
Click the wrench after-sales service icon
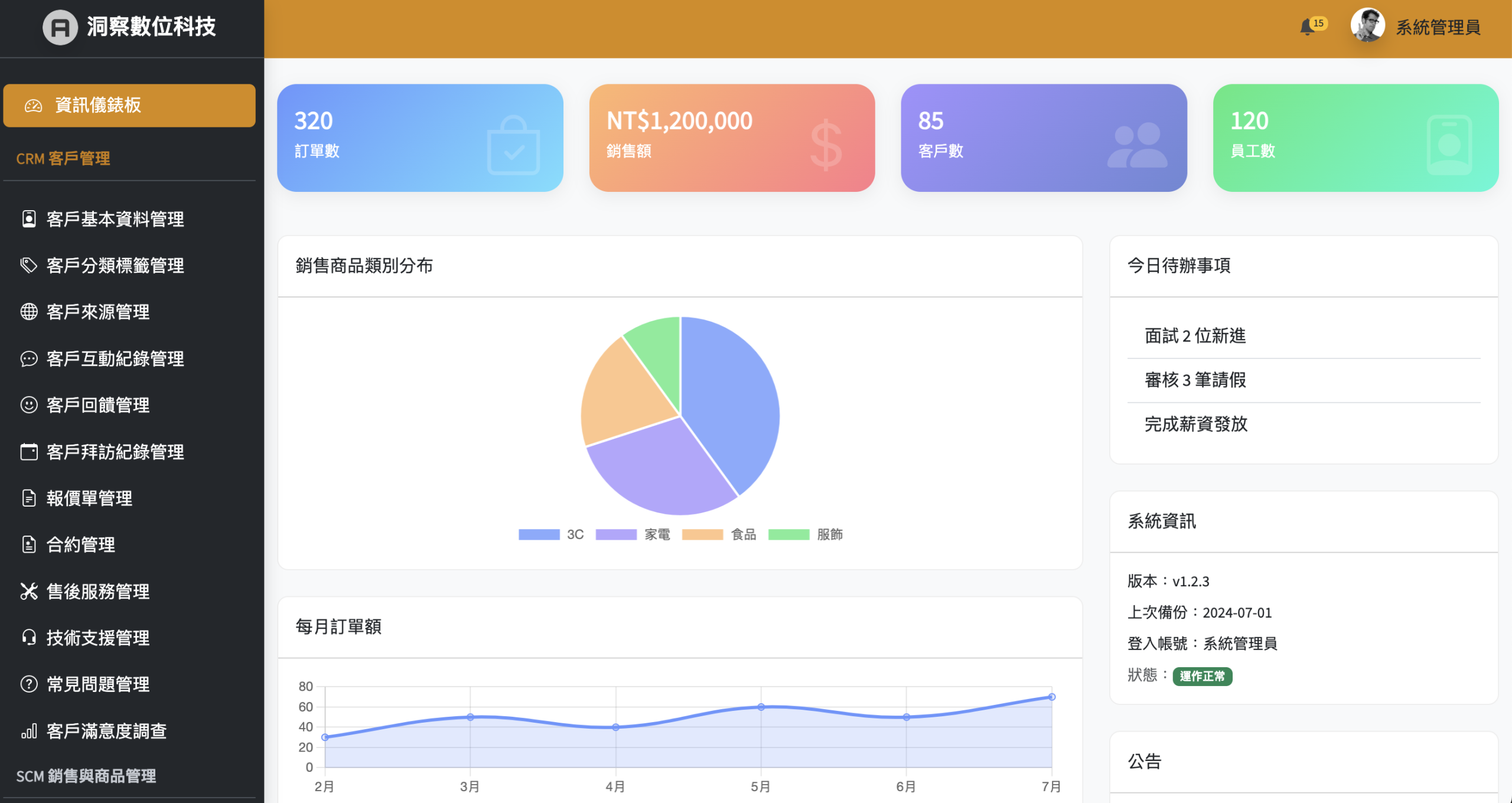(28, 591)
